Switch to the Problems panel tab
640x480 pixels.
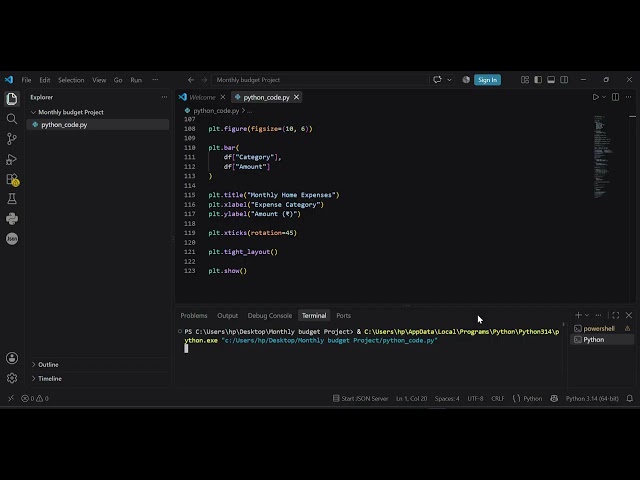click(194, 316)
